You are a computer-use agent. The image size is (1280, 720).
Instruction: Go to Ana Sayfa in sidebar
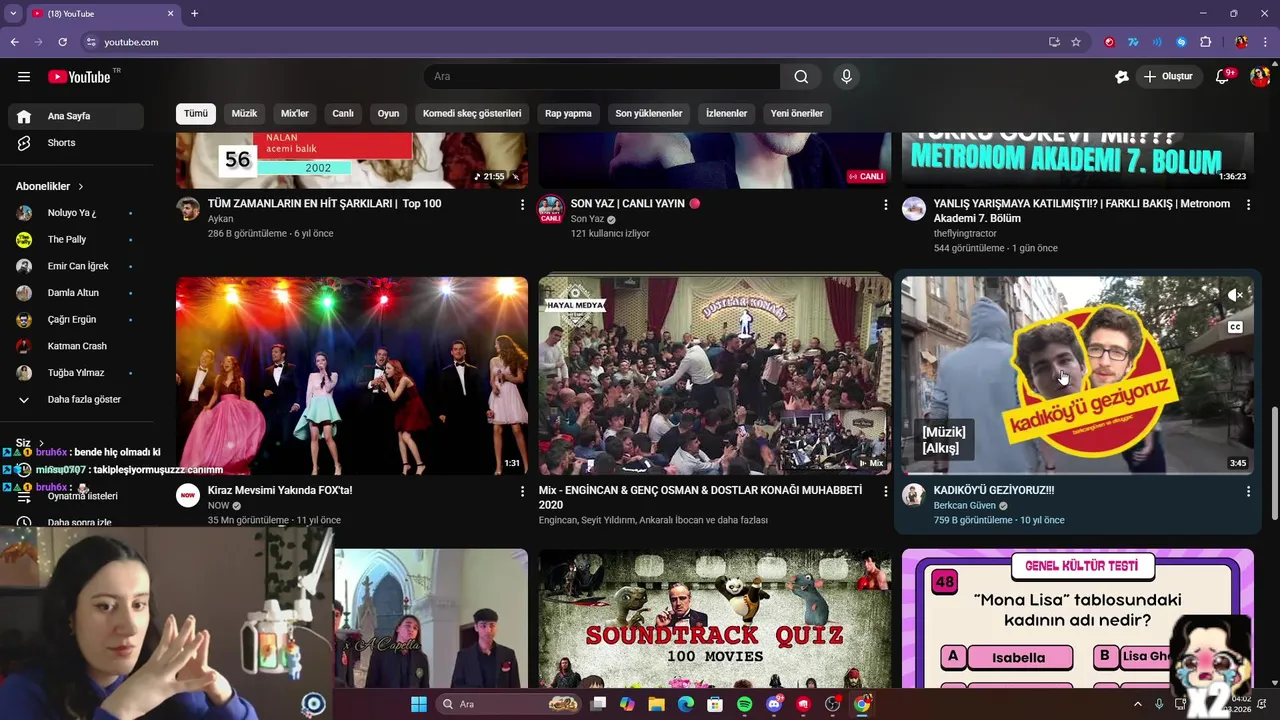click(76, 116)
